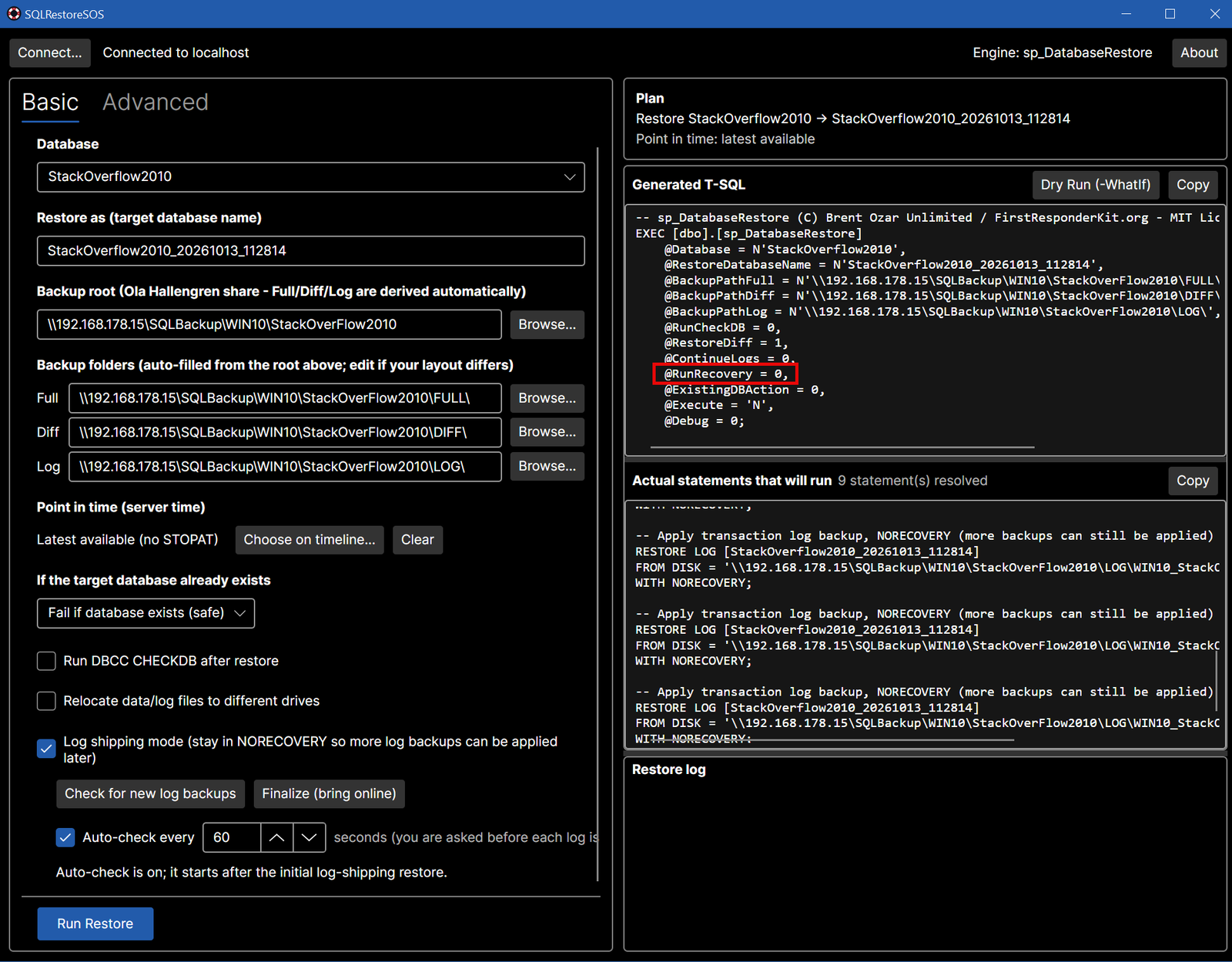
Task: Click the '@RestoreDiff = 1,' line
Action: click(726, 343)
